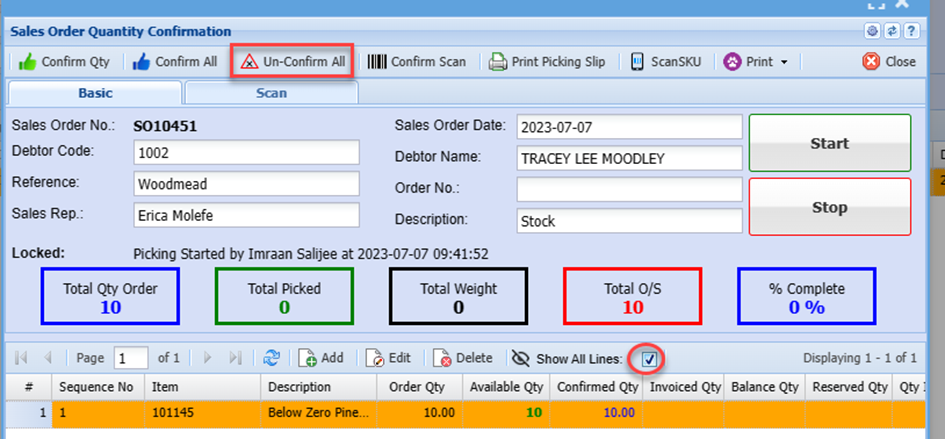Click the Debtor Name field
Screen dimensions: 945x439
pyautogui.click(x=629, y=158)
